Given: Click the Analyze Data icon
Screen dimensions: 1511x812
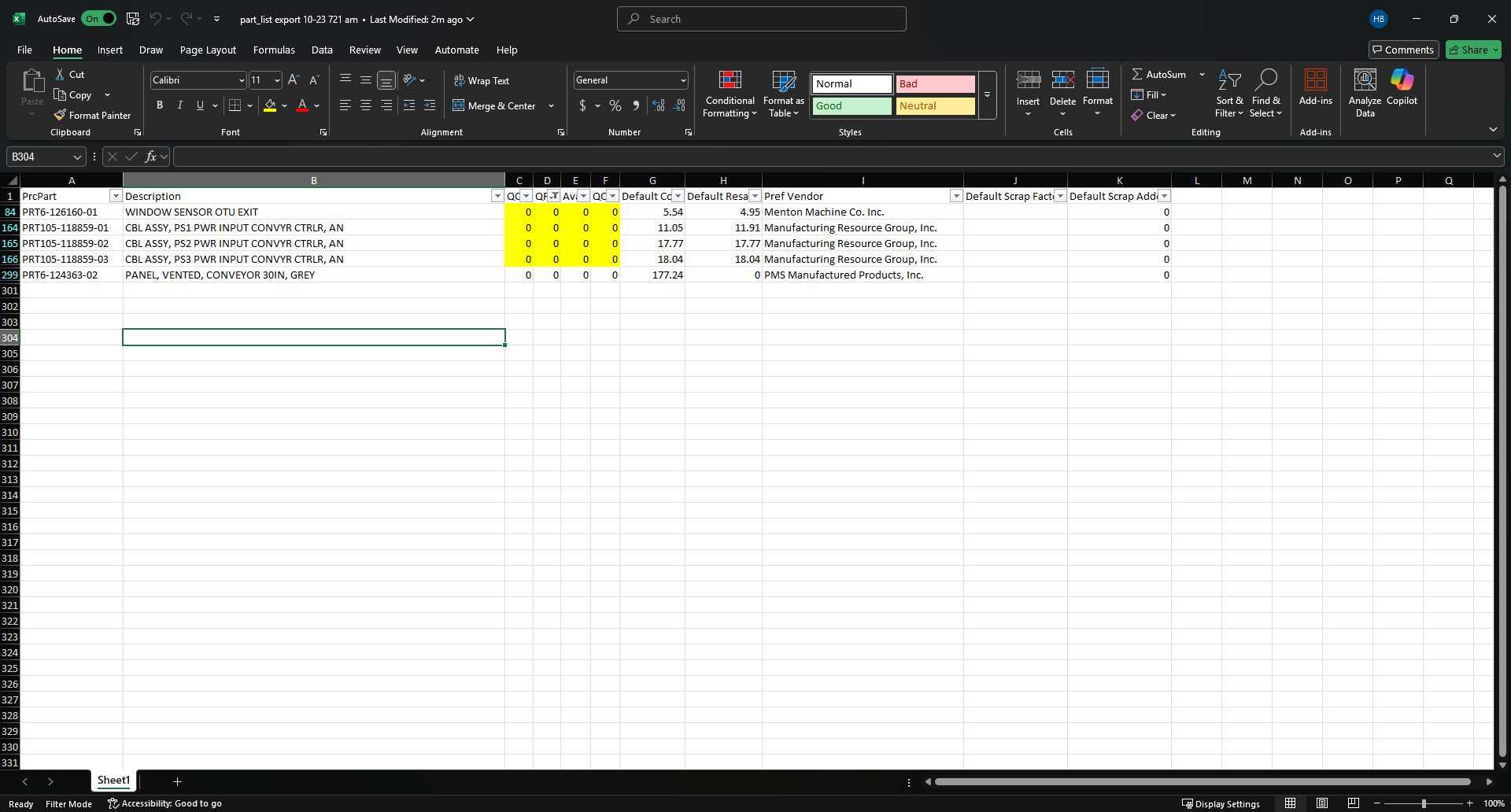Looking at the screenshot, I should coord(1365,80).
